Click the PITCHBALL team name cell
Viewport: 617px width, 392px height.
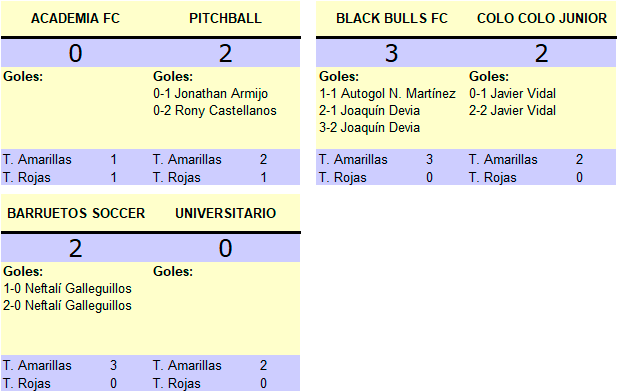[225, 18]
